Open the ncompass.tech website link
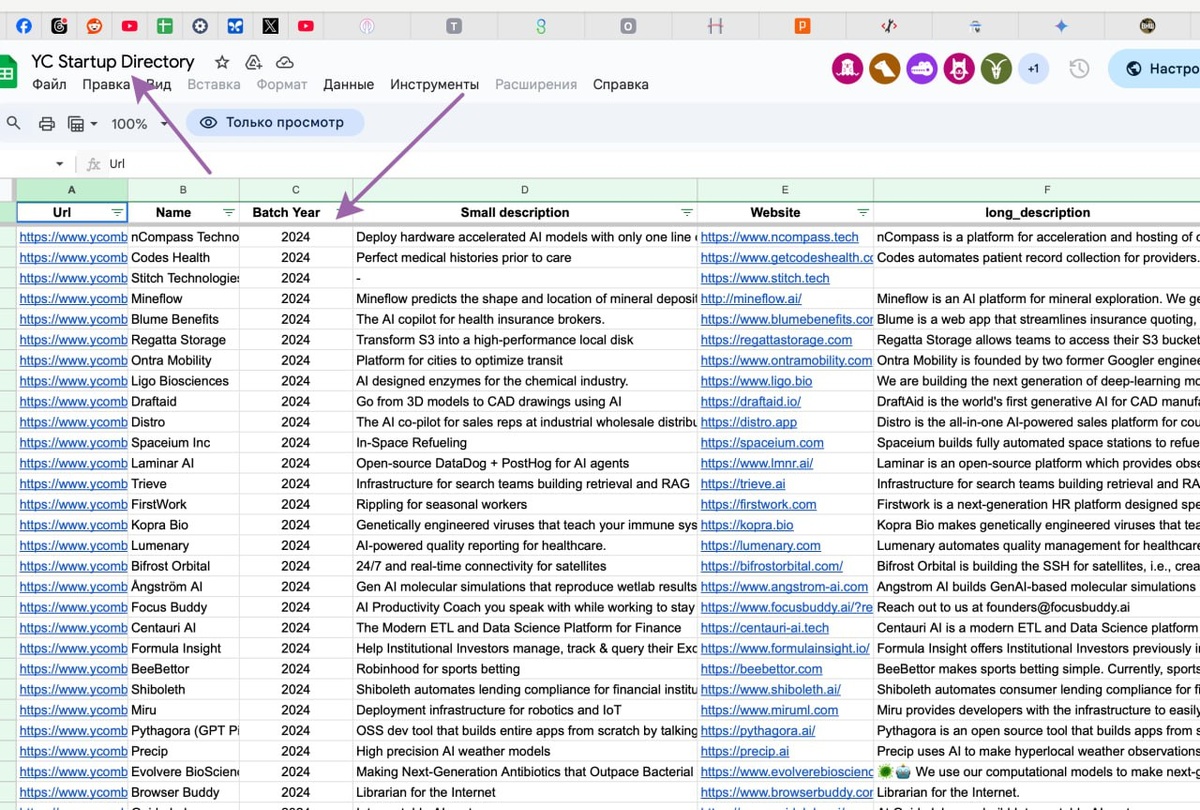Image resolution: width=1200 pixels, height=810 pixels. (x=779, y=237)
